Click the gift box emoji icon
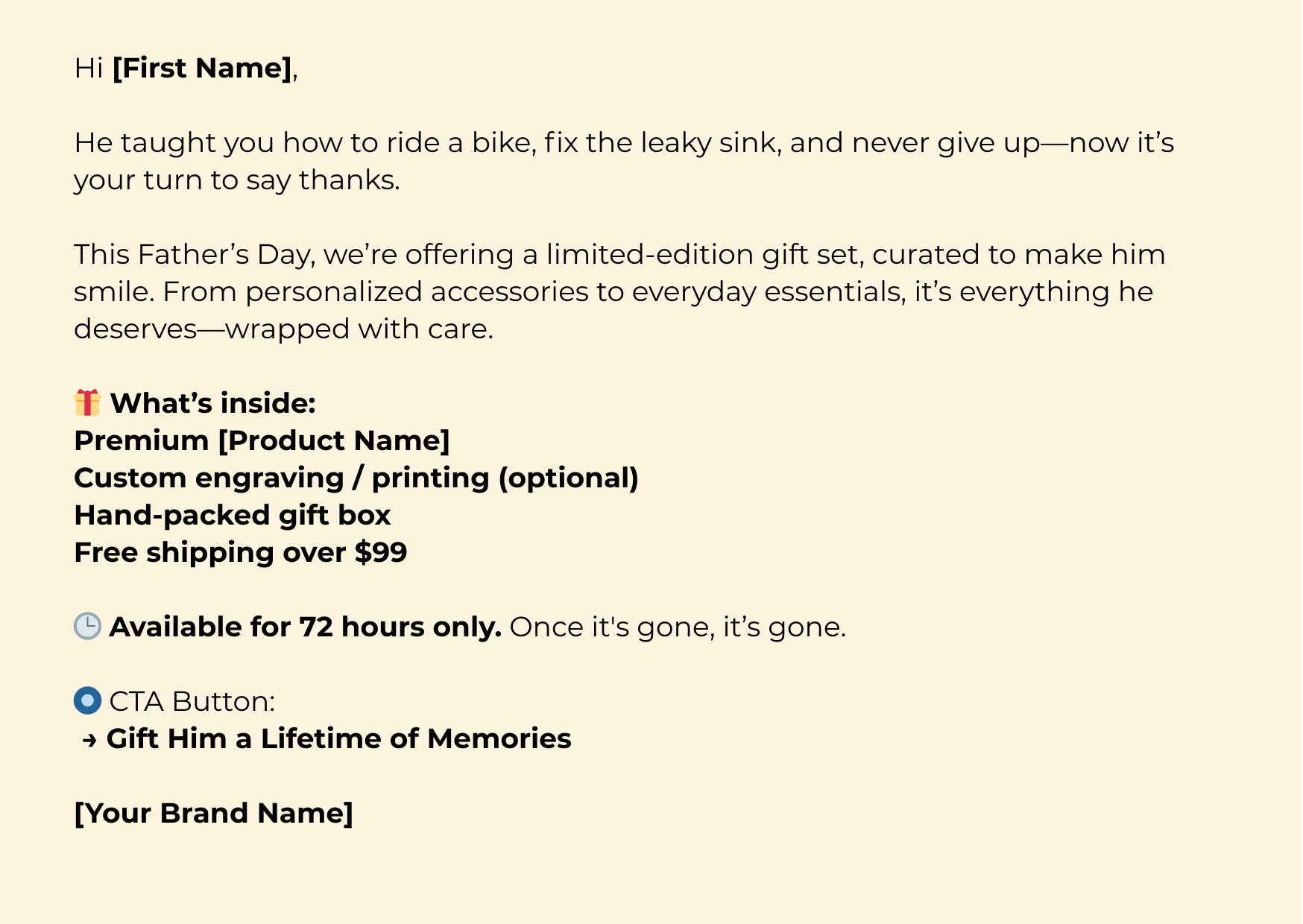 click(x=87, y=402)
